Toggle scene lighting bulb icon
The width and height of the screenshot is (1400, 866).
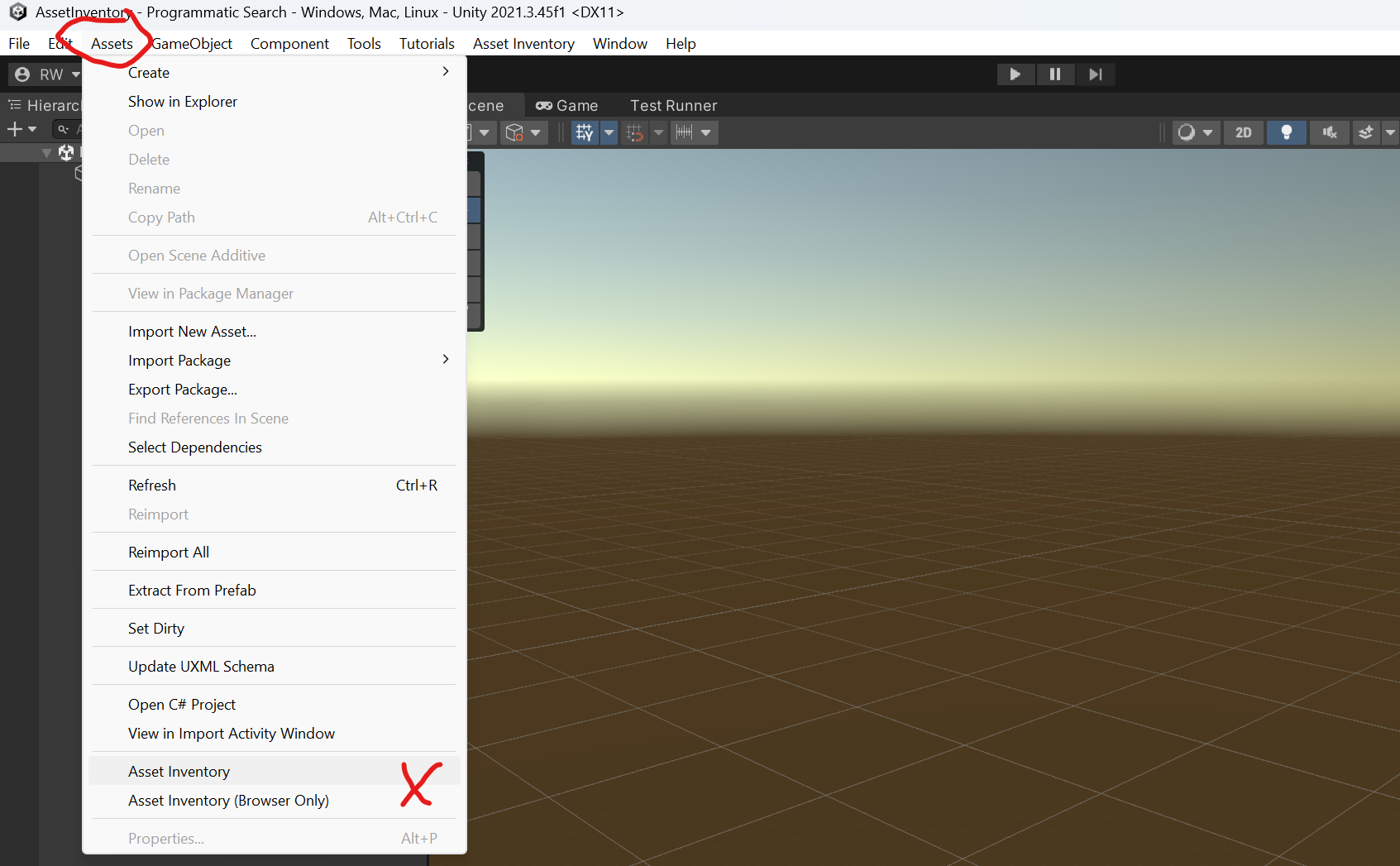(1287, 132)
